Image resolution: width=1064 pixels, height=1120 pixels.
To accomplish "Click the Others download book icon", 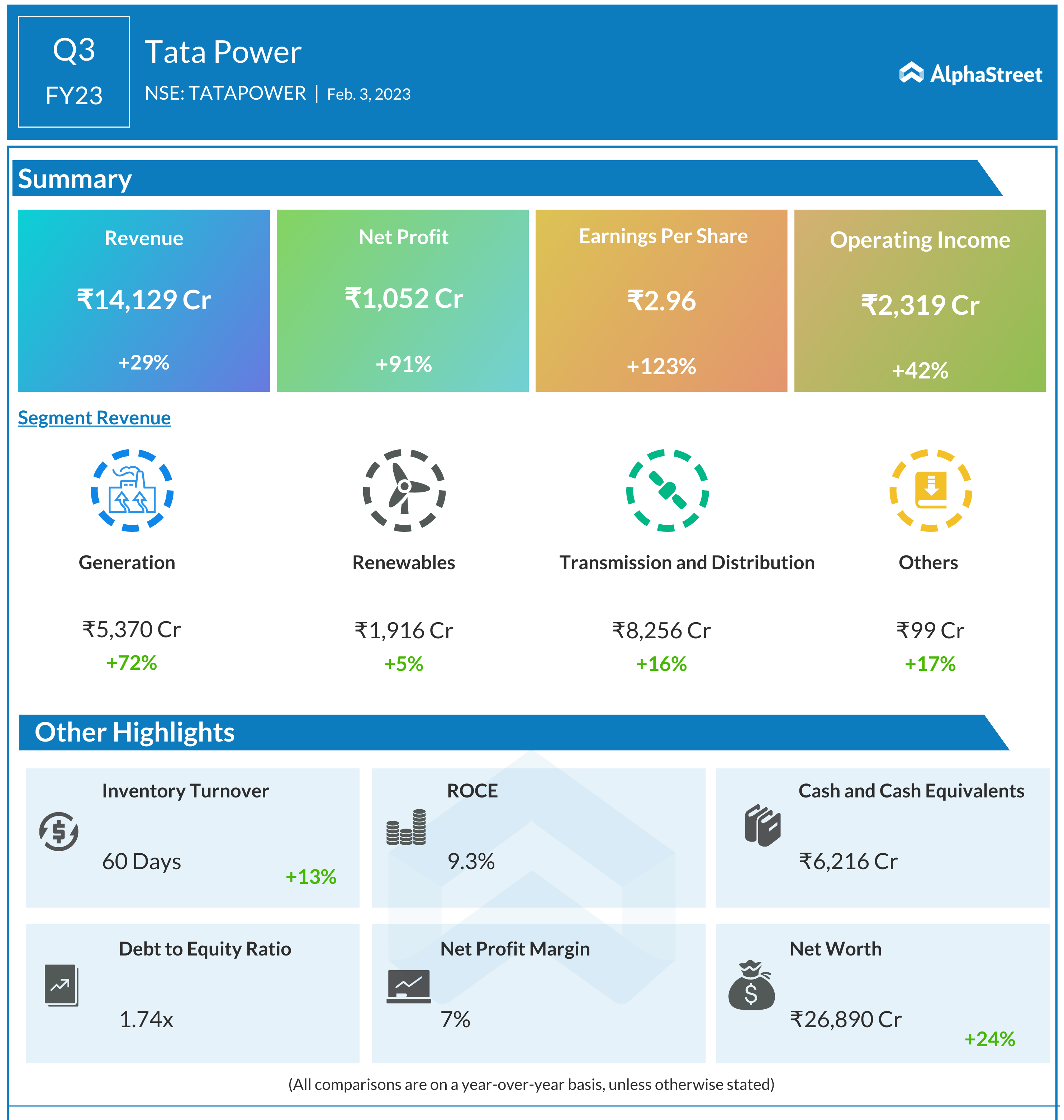I will 930,491.
